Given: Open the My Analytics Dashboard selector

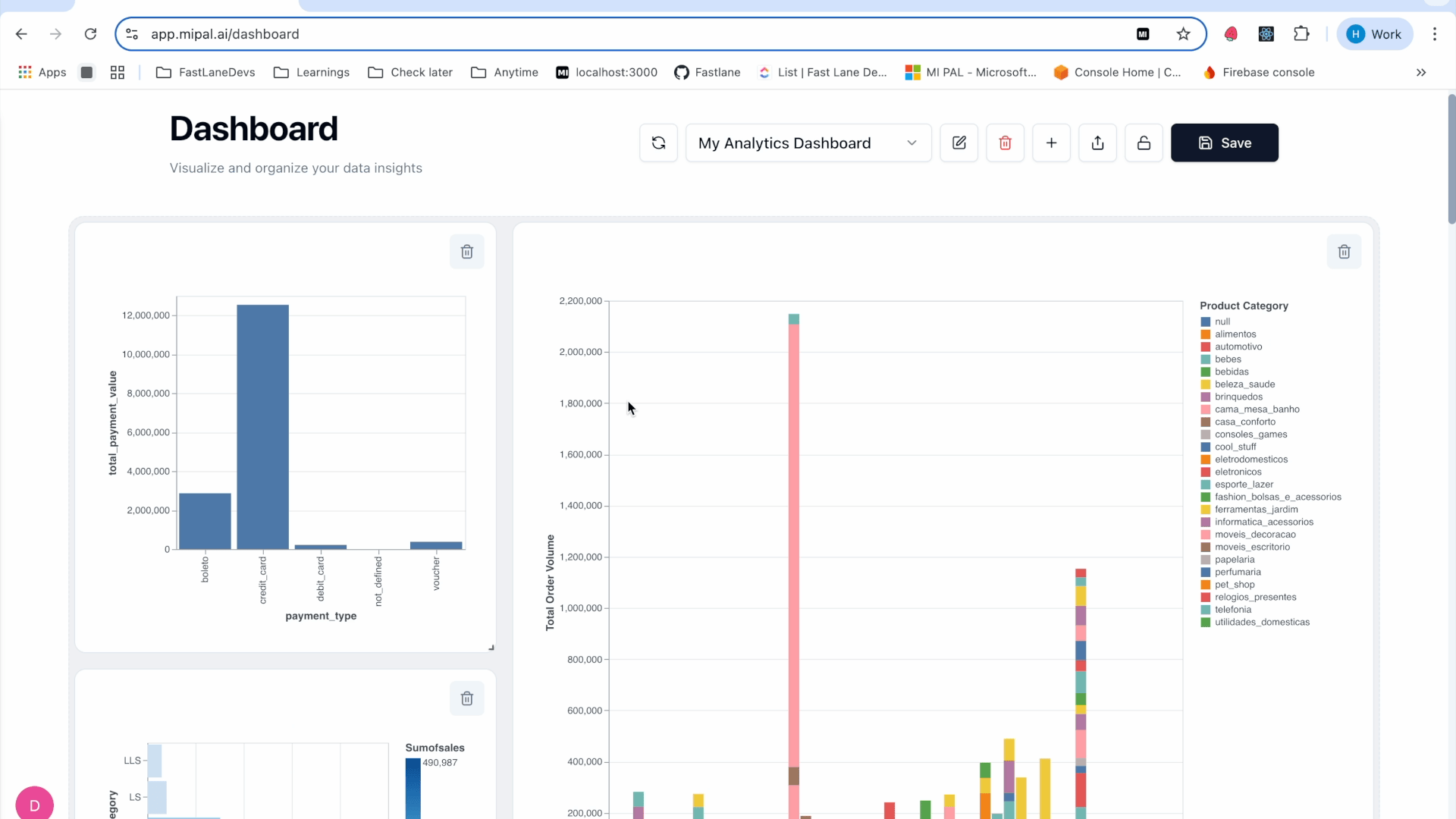Looking at the screenshot, I should pos(808,143).
